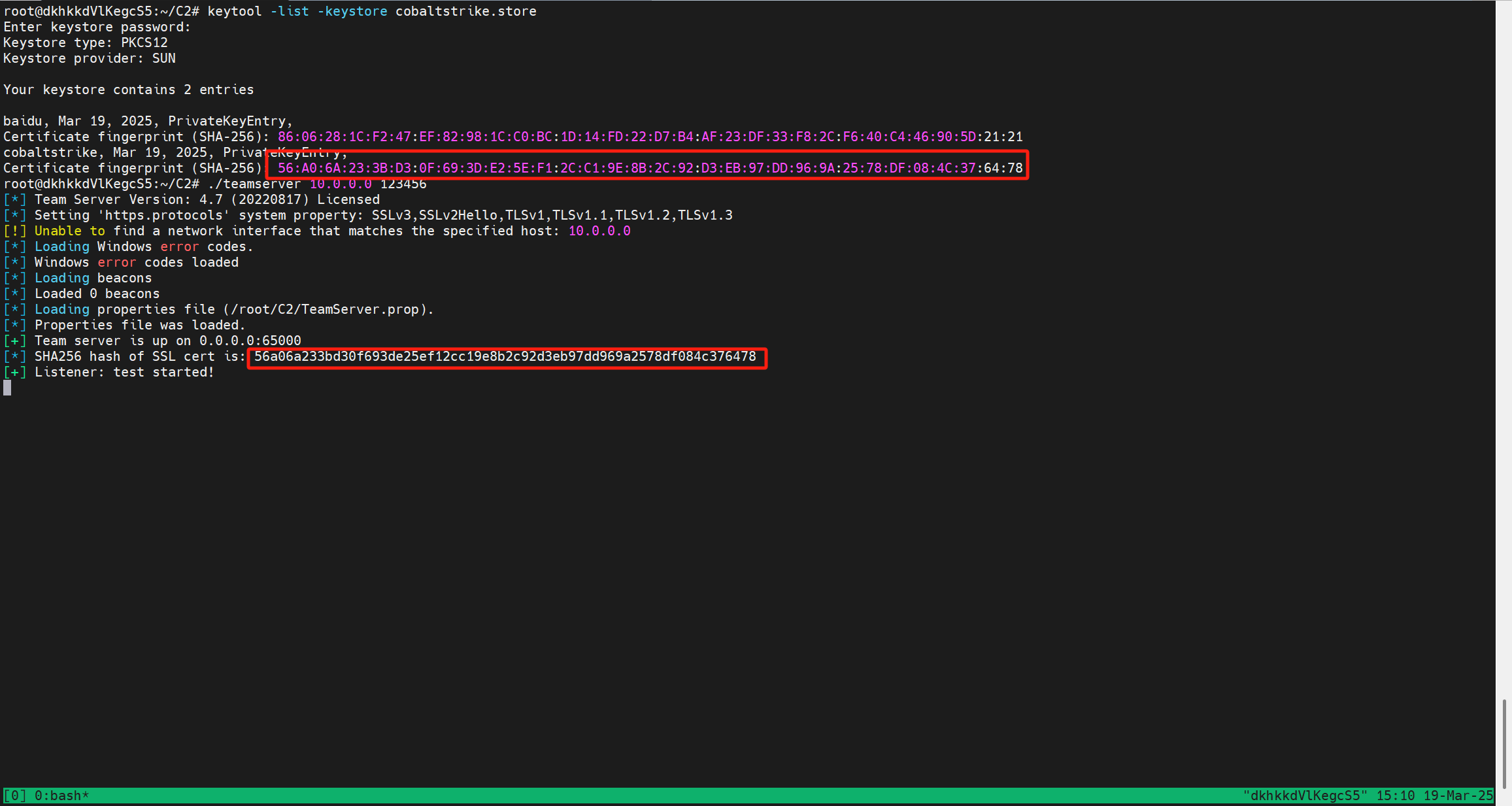The image size is (1512, 806).
Task: Click the 'Keystore type: PKCS12' line
Action: (86, 42)
